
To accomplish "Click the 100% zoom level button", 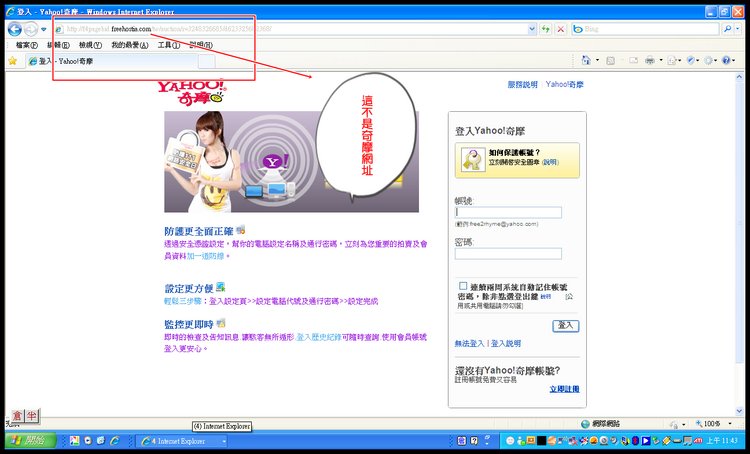I will 709,424.
